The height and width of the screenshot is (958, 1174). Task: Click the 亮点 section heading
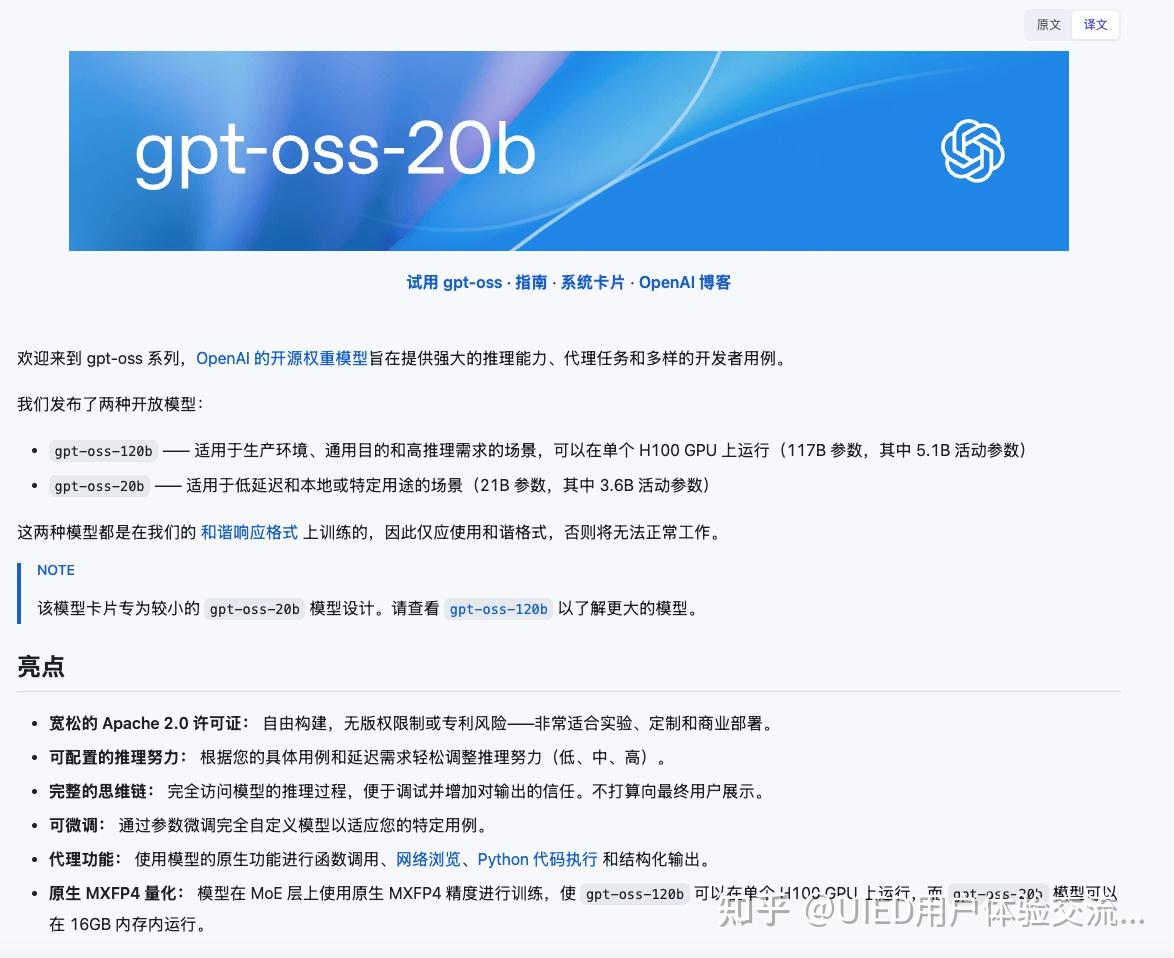click(41, 666)
